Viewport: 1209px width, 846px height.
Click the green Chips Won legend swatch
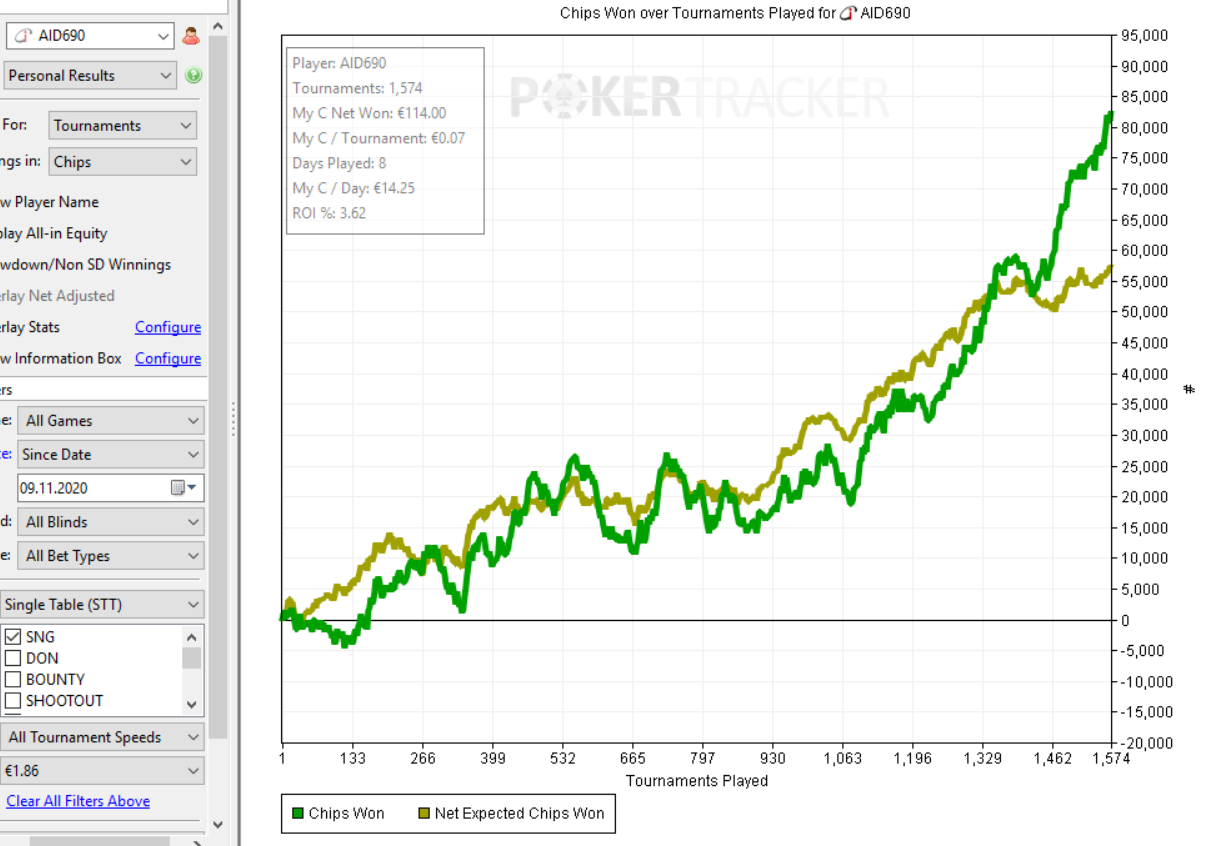point(296,813)
